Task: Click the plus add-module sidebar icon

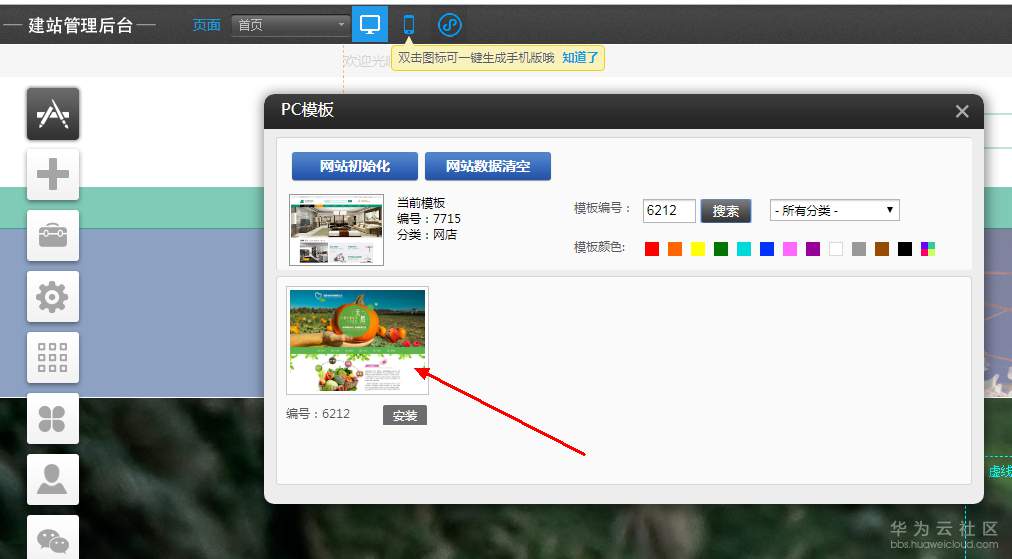Action: [53, 174]
